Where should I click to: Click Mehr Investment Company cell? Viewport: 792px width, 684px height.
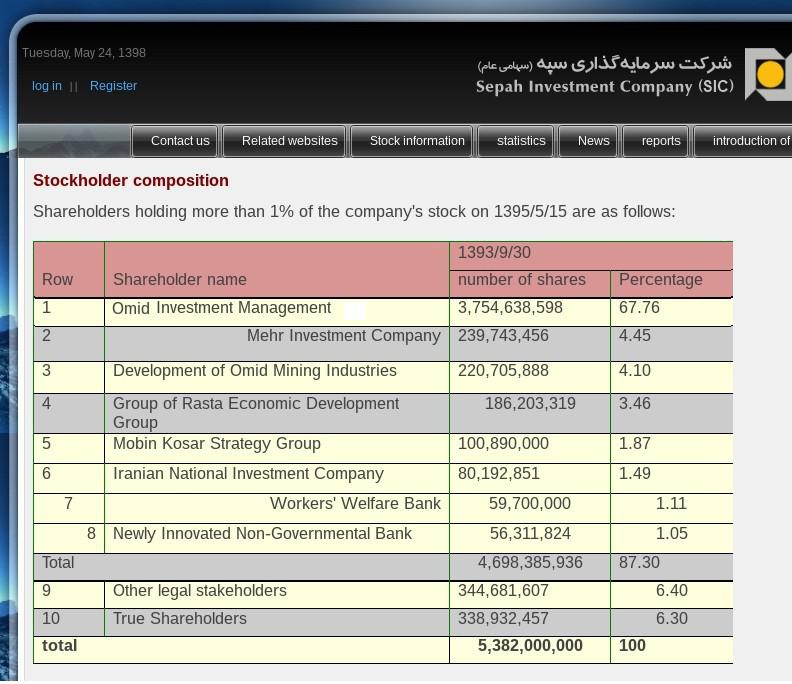coord(277,344)
